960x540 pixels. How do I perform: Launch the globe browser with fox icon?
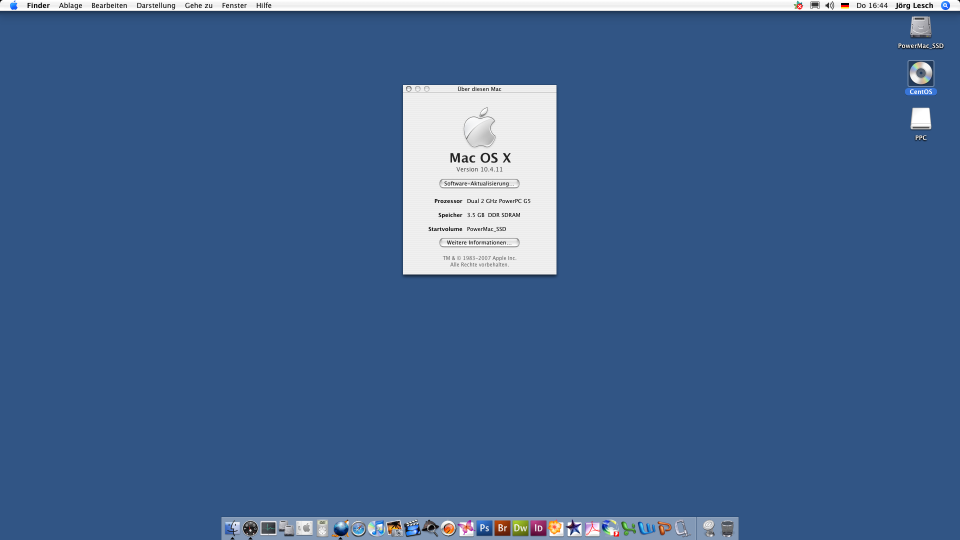point(340,528)
